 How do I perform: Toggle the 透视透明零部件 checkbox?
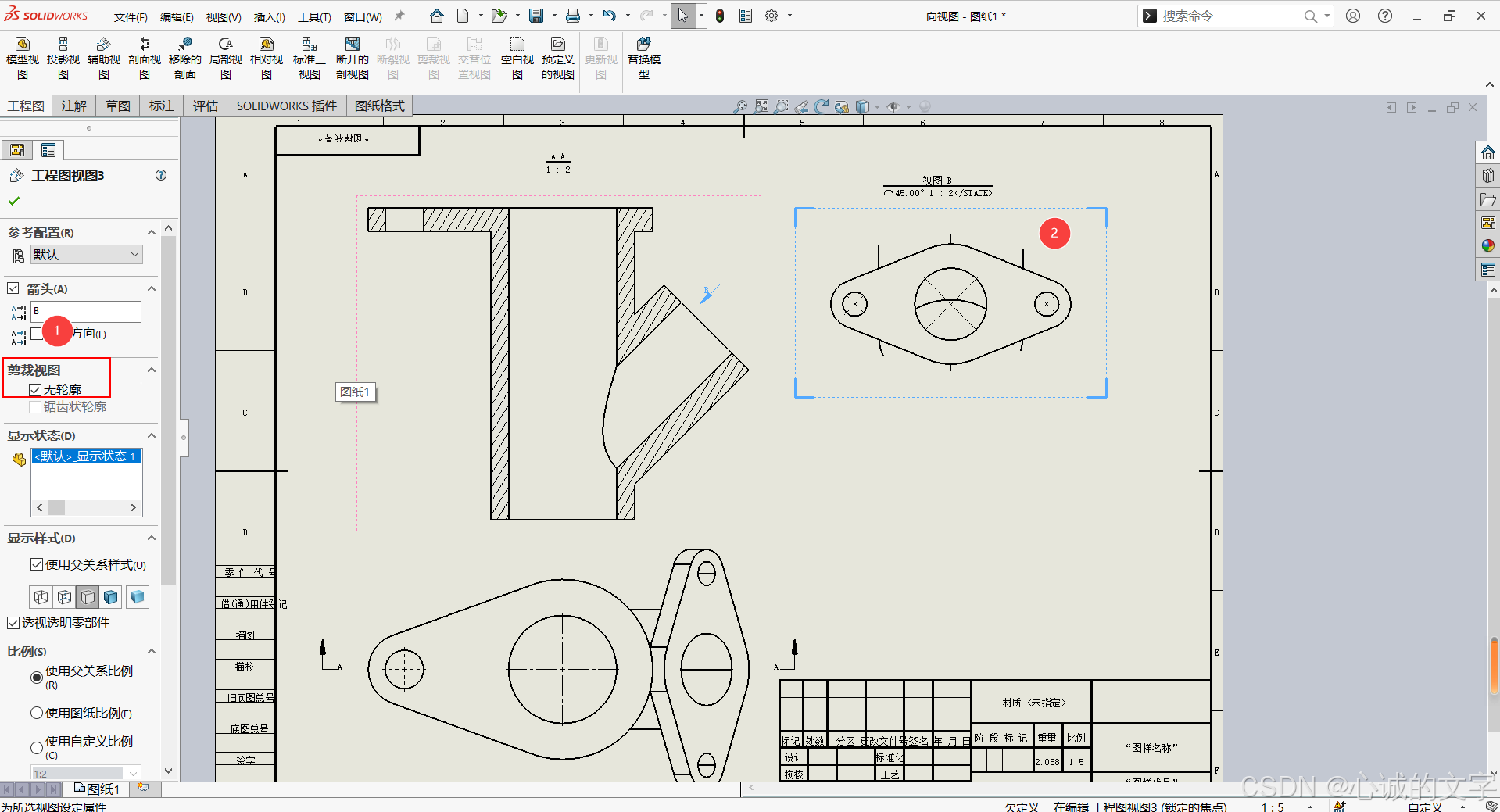(13, 623)
